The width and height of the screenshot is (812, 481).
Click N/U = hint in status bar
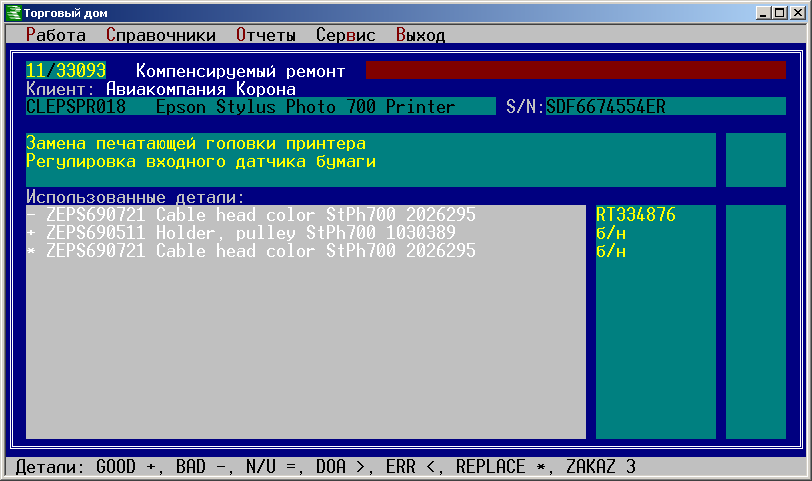pos(271,467)
